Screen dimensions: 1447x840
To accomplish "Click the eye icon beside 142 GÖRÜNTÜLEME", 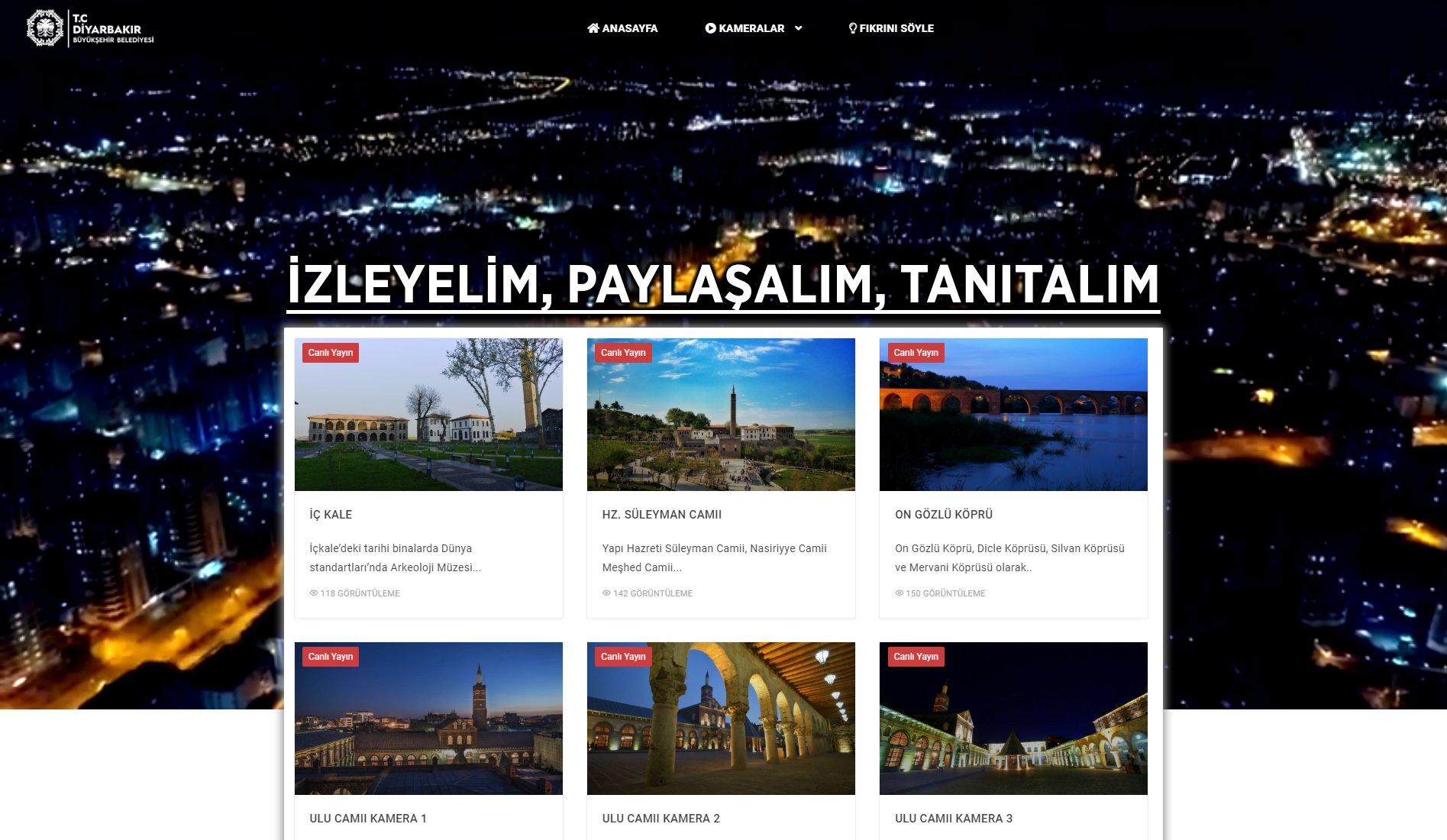I will (x=606, y=593).
